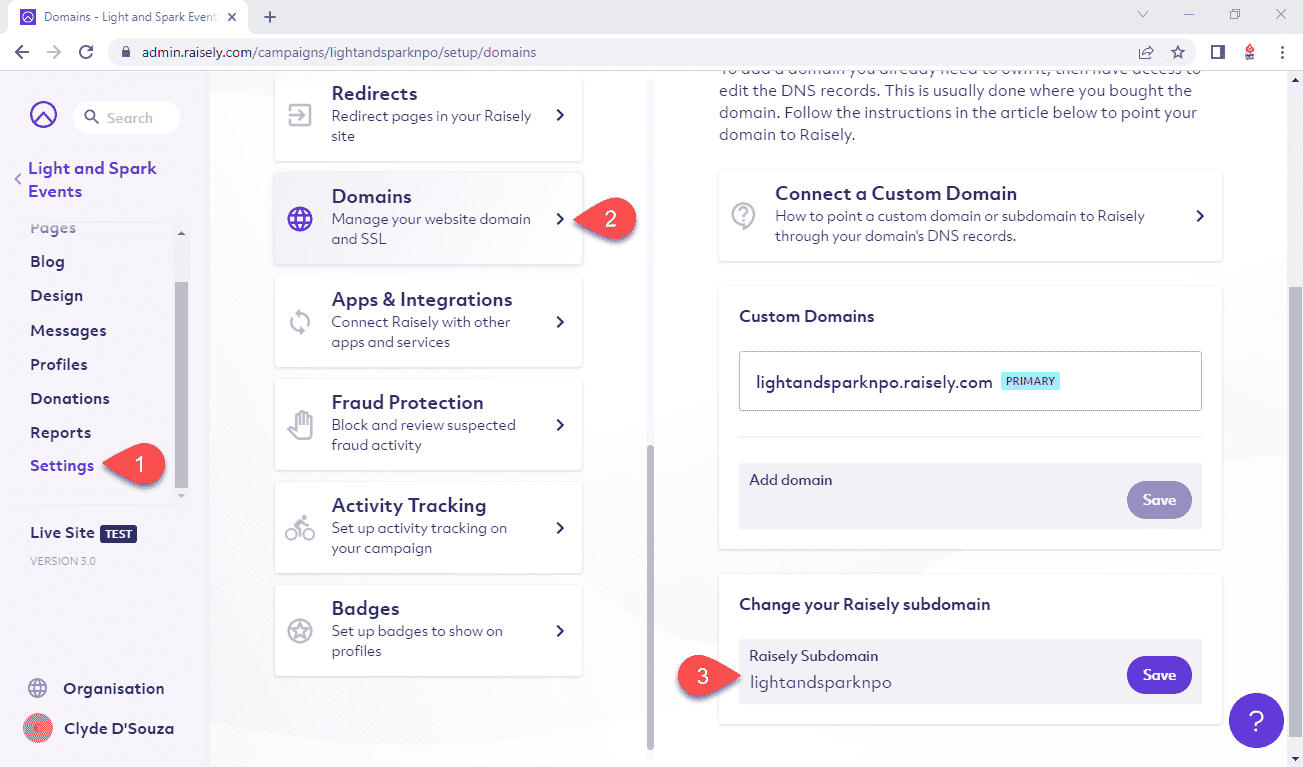This screenshot has width=1303, height=767.
Task: Open Blog in the sidebar
Action: [47, 262]
